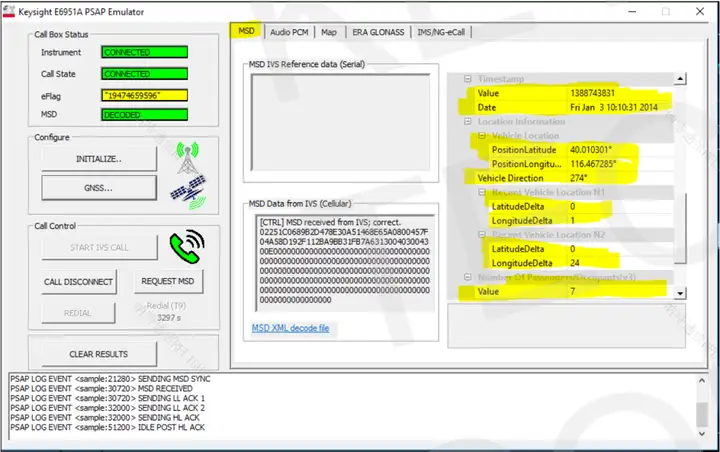Select the Vehicle Direction 274° row
Image resolution: width=720 pixels, height=452 pixels.
(574, 178)
